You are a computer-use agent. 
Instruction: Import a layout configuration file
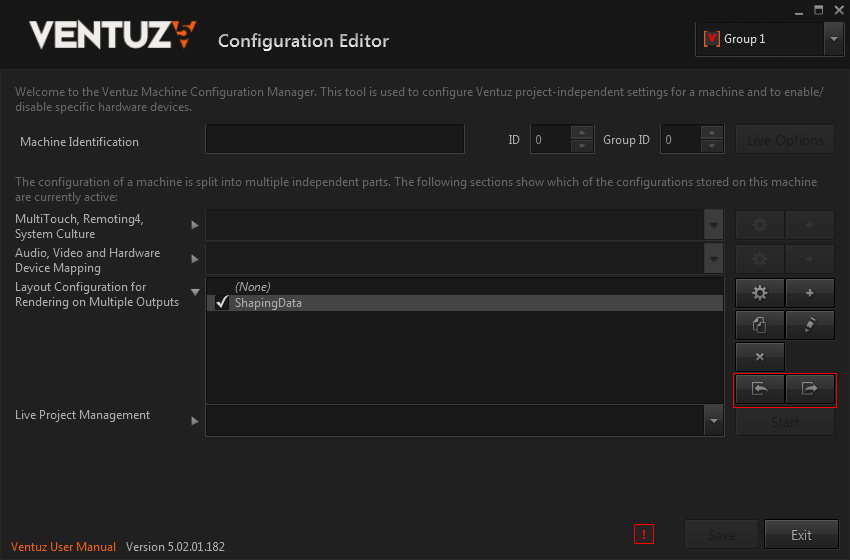(760, 389)
